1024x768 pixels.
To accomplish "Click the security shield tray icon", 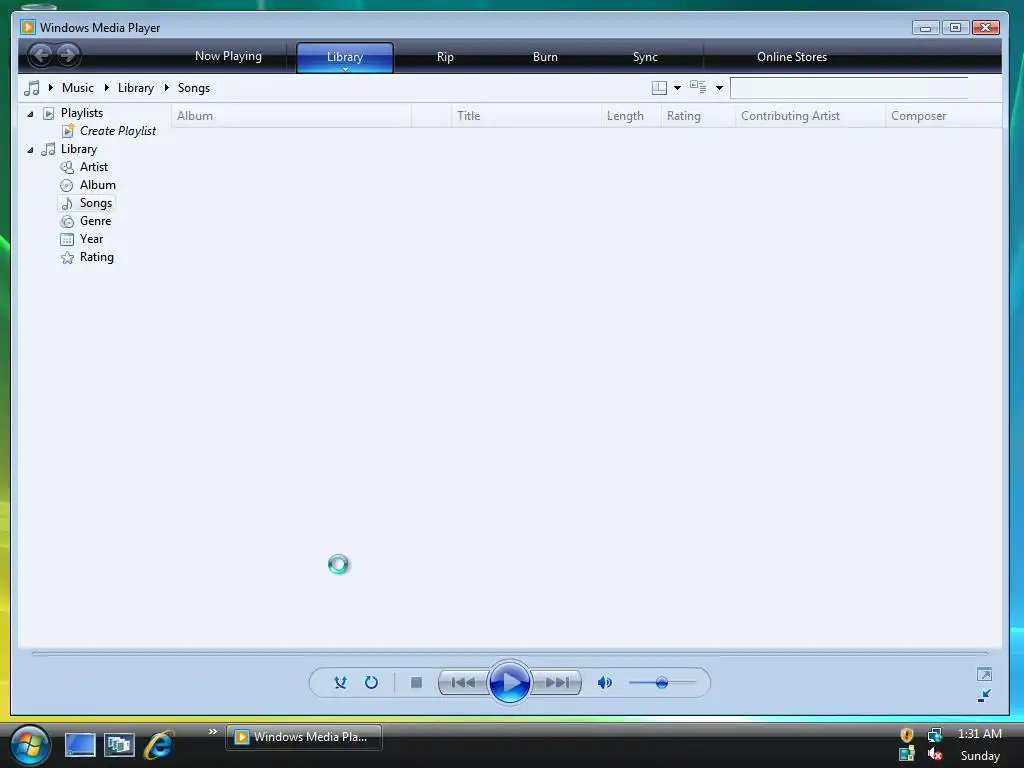I will [906, 735].
